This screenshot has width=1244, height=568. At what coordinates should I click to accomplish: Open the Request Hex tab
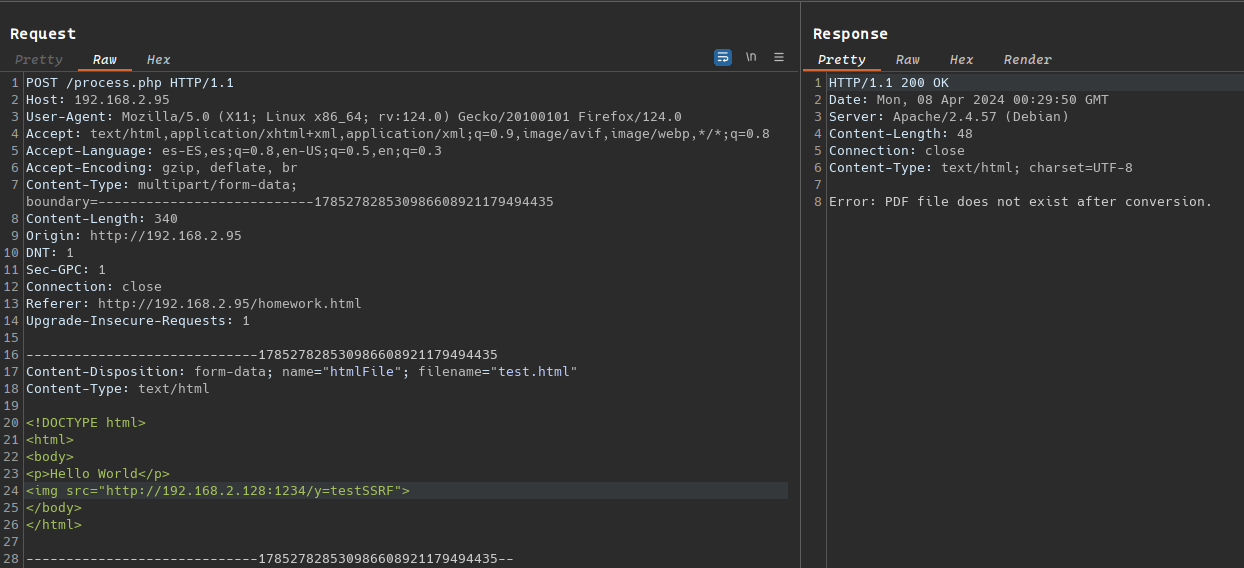159,60
